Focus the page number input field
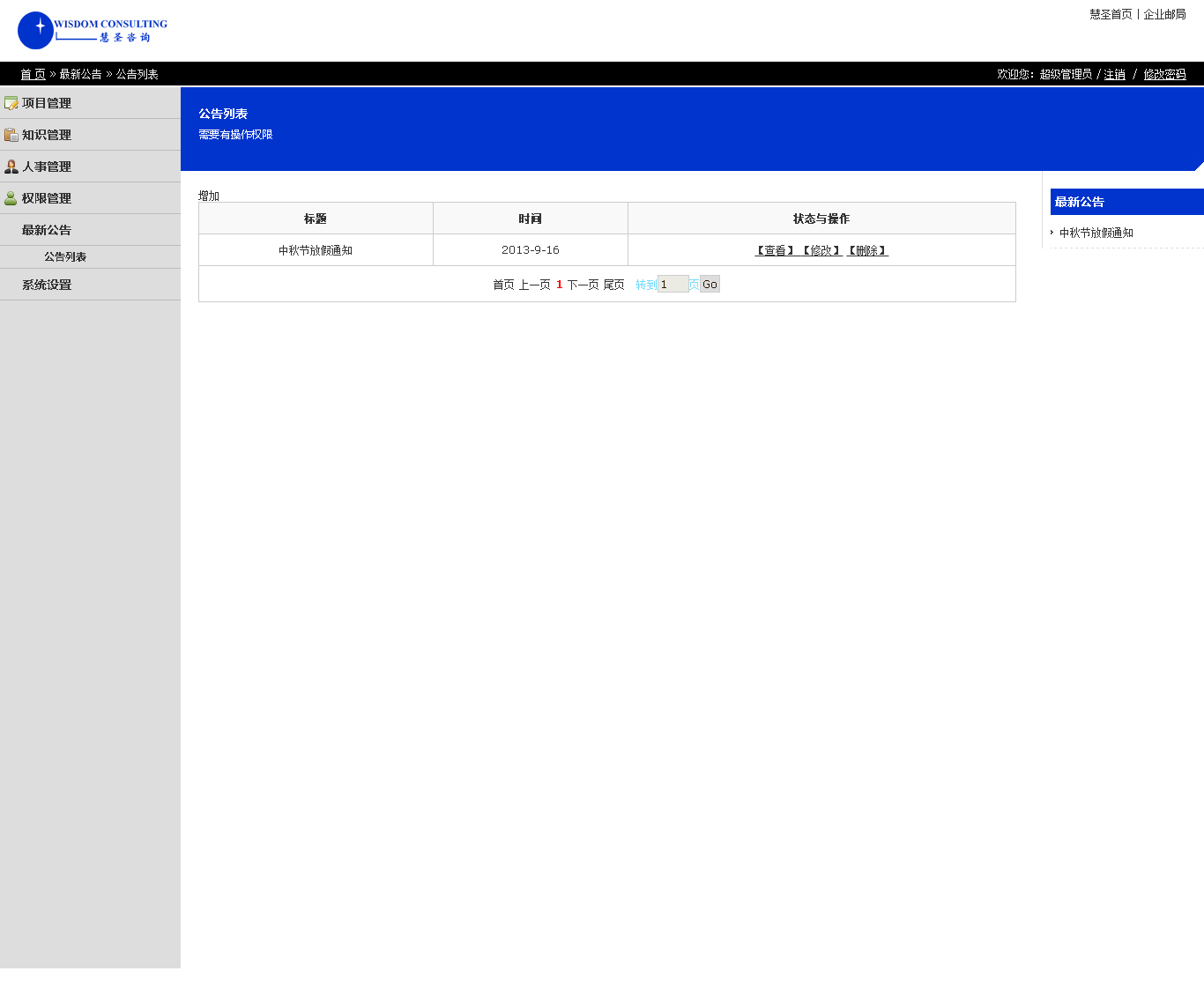This screenshot has height=986, width=1204. [x=673, y=285]
